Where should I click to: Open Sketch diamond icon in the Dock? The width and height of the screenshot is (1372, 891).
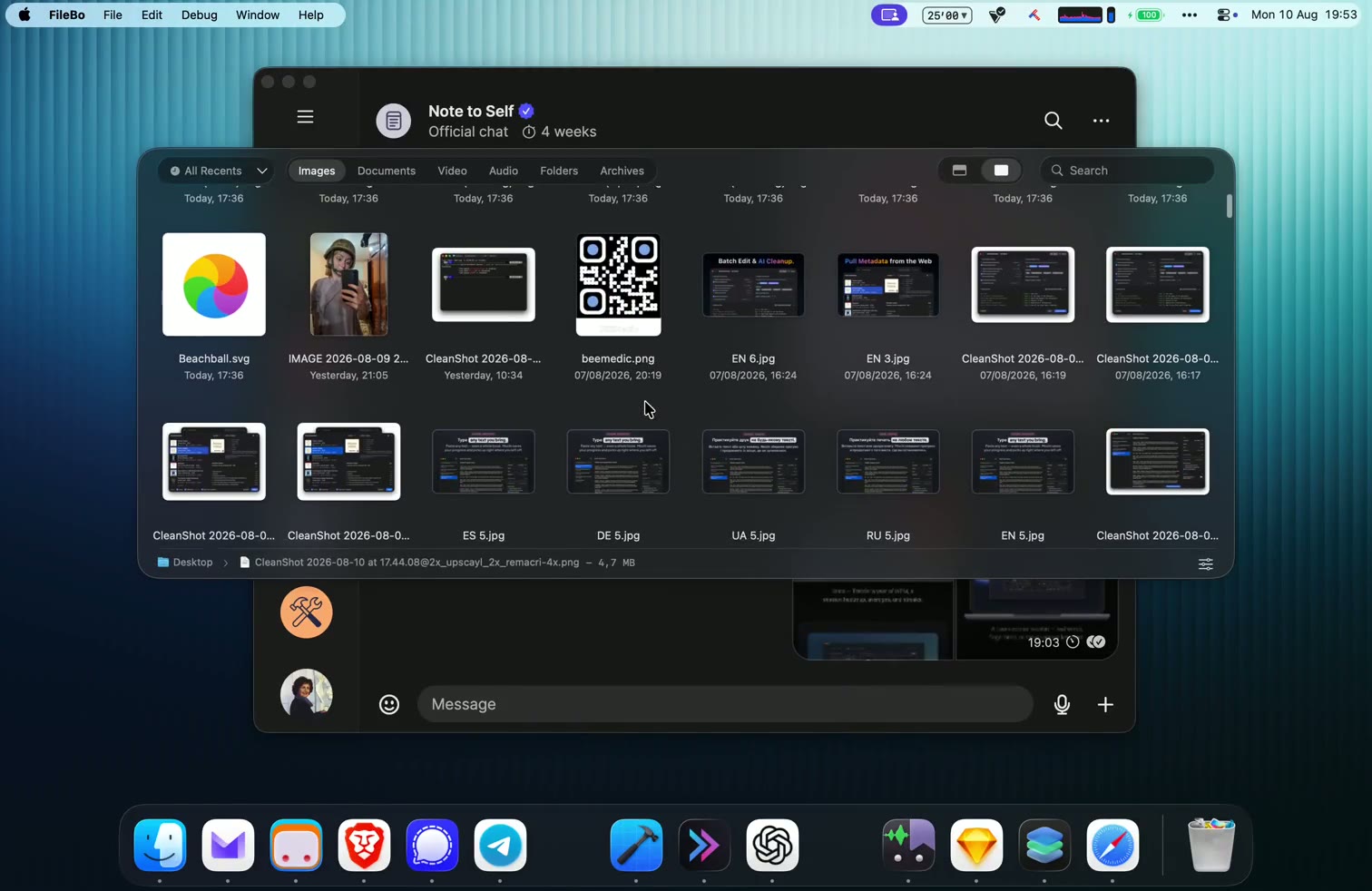976,846
